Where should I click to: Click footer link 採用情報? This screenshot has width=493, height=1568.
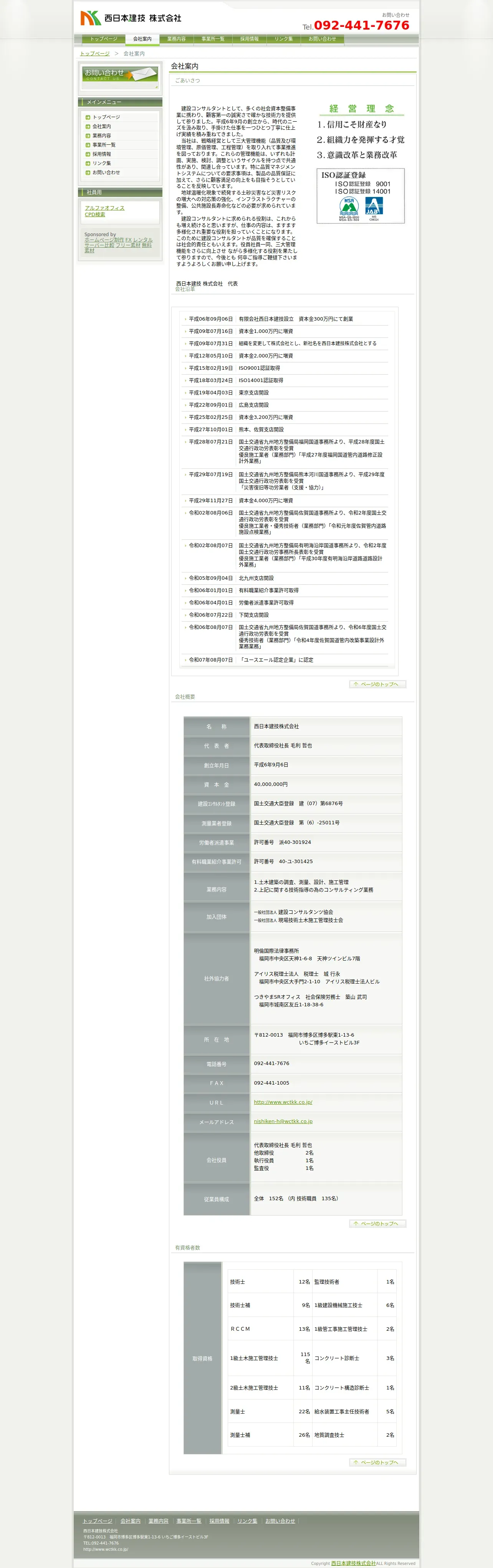219,1520
